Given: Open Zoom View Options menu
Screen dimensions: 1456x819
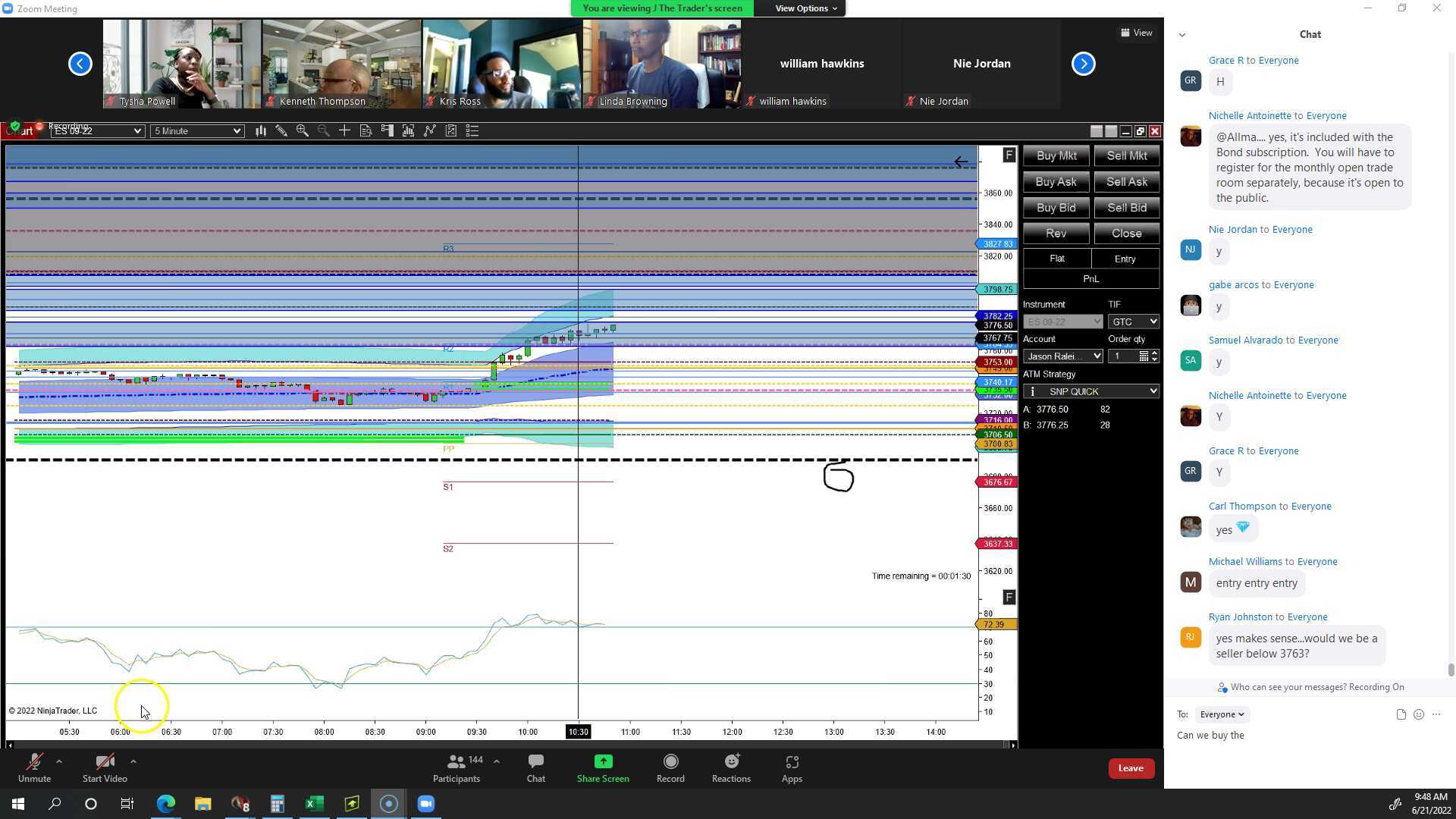Looking at the screenshot, I should coord(802,8).
